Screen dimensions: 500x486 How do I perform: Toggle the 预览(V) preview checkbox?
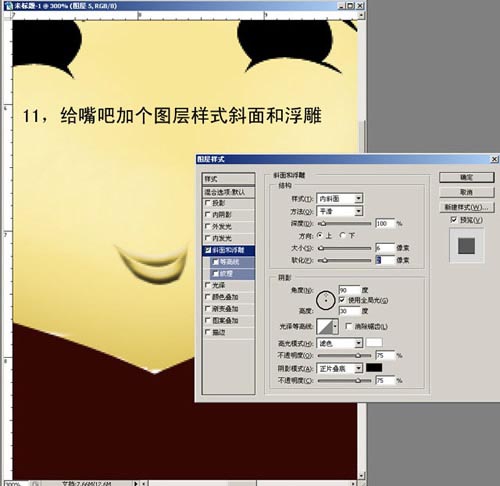[x=453, y=220]
